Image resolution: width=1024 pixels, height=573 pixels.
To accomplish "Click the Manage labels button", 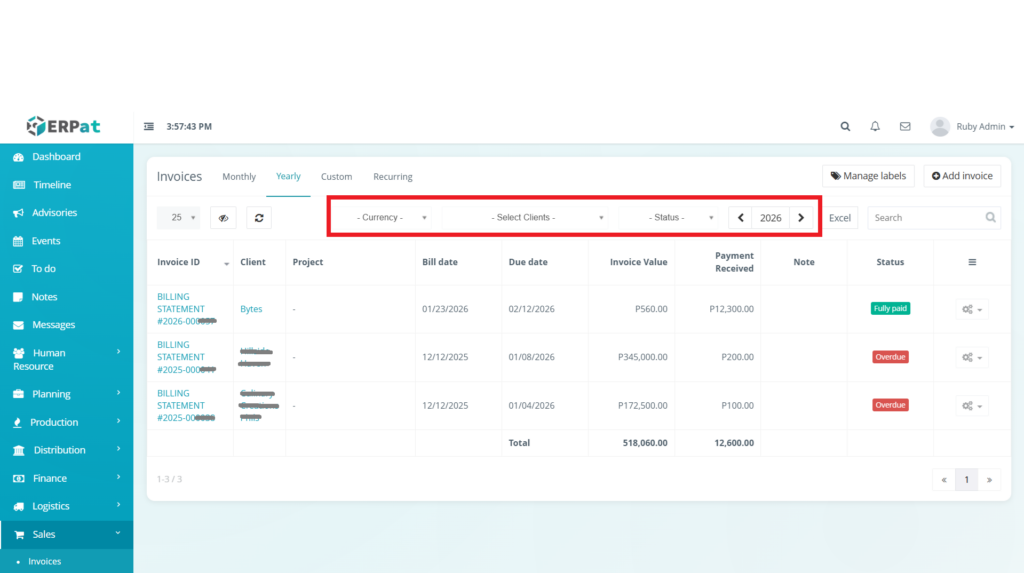I will 867,176.
